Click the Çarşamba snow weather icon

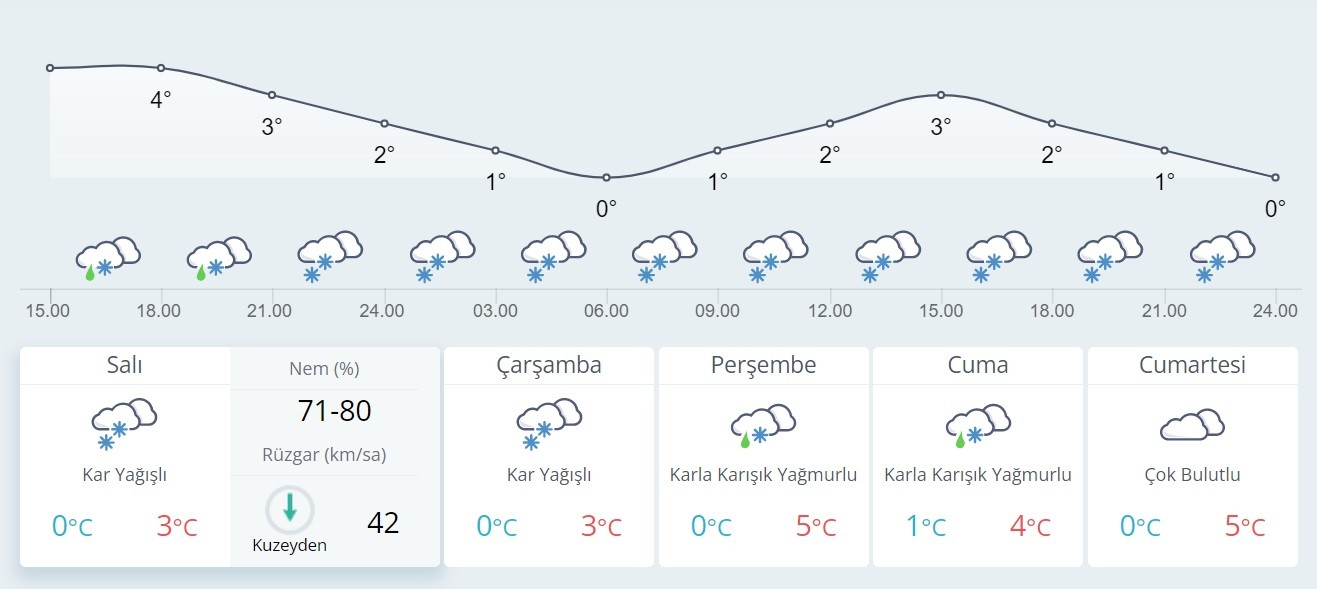549,424
